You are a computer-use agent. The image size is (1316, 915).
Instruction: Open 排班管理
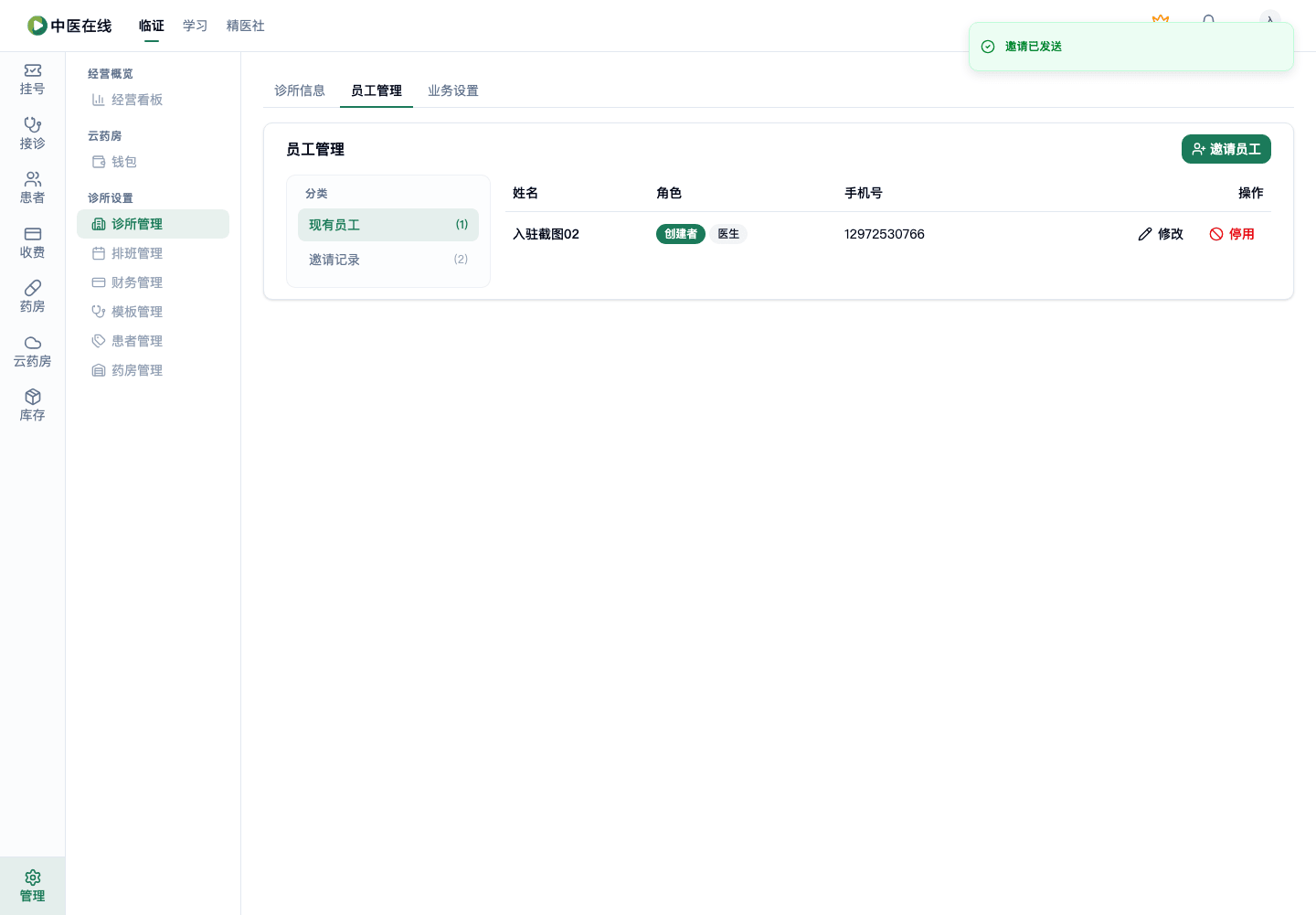pos(127,253)
